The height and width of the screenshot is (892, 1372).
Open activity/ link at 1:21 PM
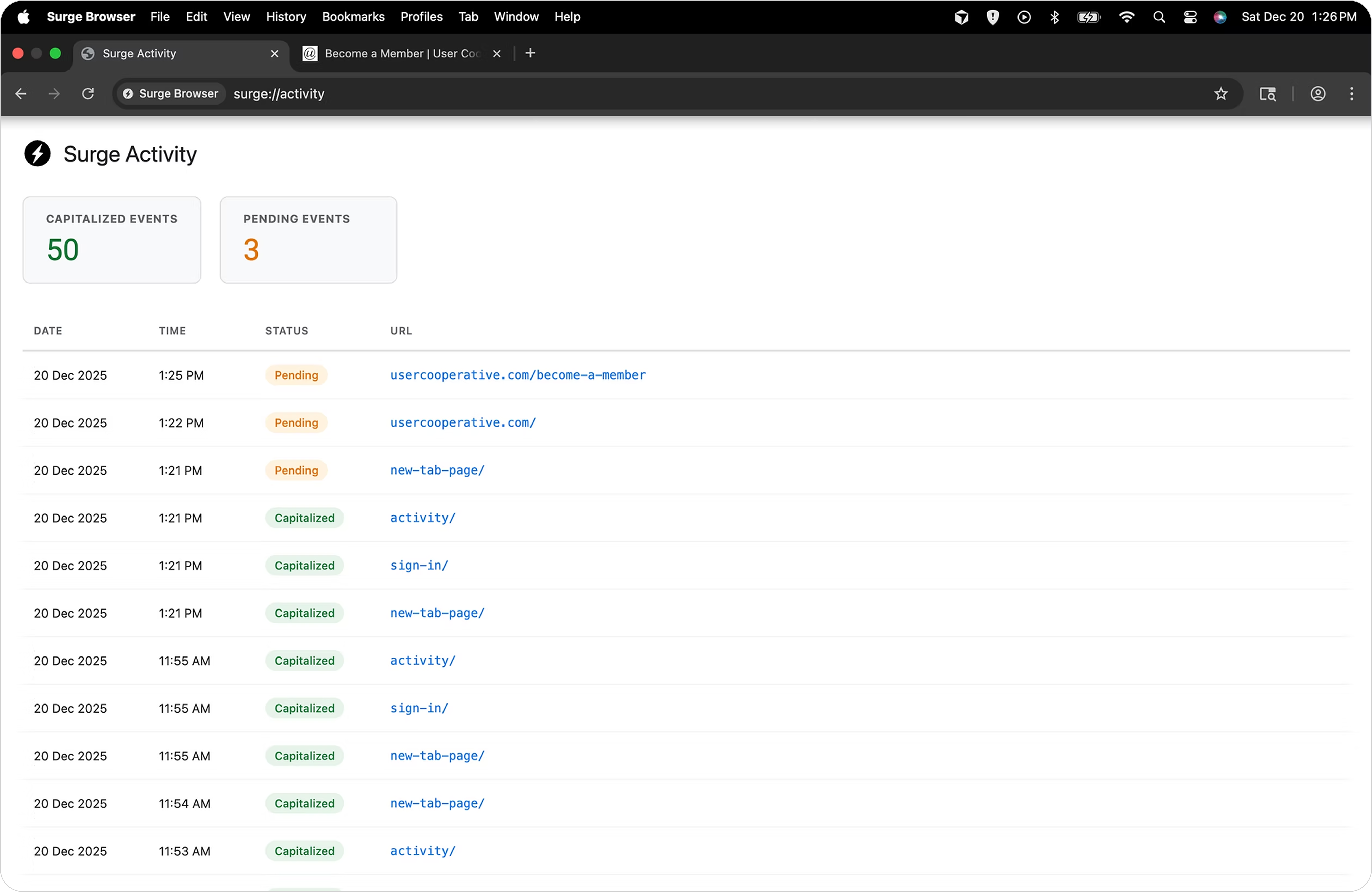pos(423,518)
